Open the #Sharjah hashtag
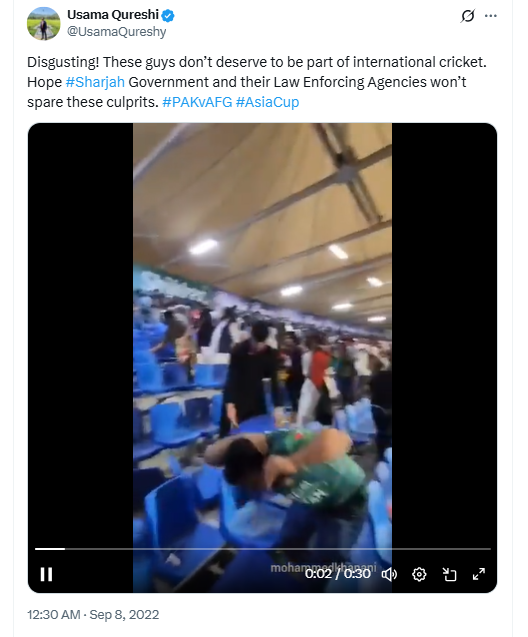 click(x=95, y=82)
